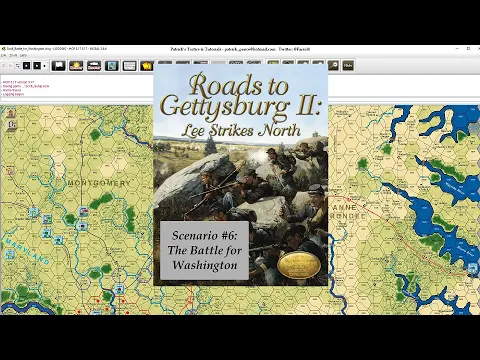Click the Undo arrow in the toolbar

coord(4,66)
